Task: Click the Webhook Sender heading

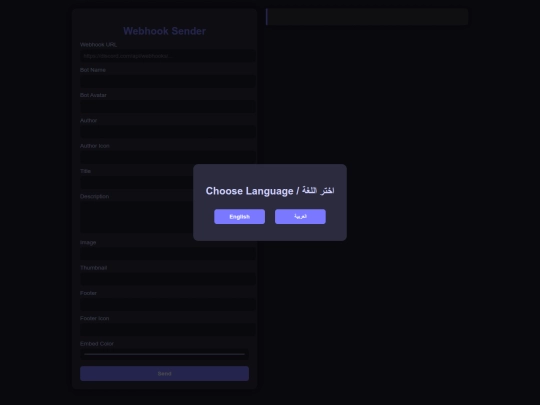Action: 164,31
